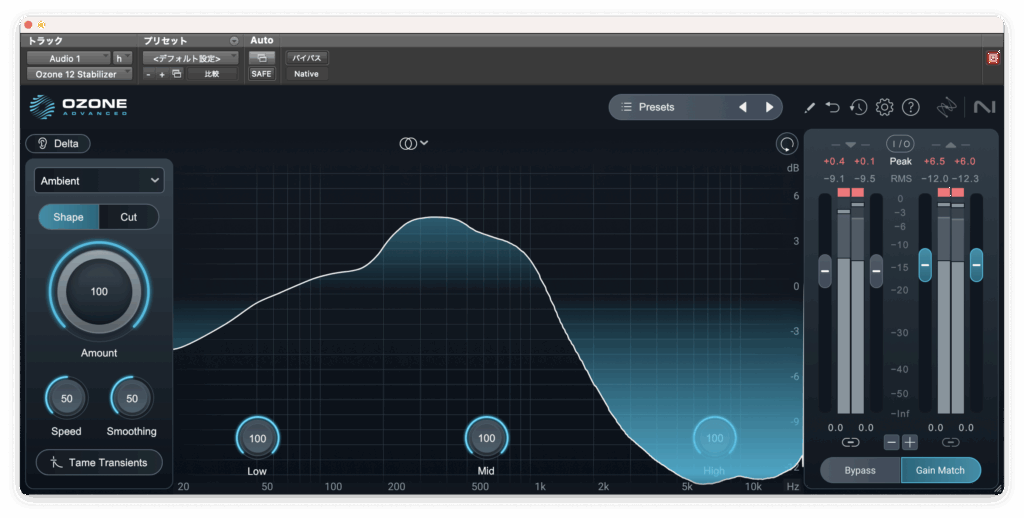Open the Audio 1 track selector
Viewport: 1024px width, 518px height.
coord(68,58)
